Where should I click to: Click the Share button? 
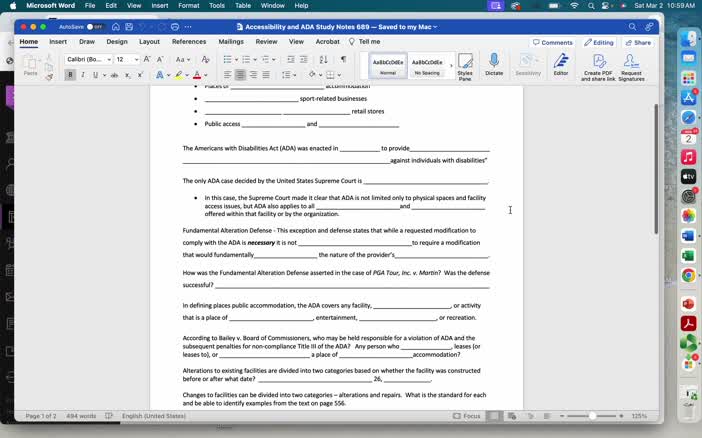638,42
